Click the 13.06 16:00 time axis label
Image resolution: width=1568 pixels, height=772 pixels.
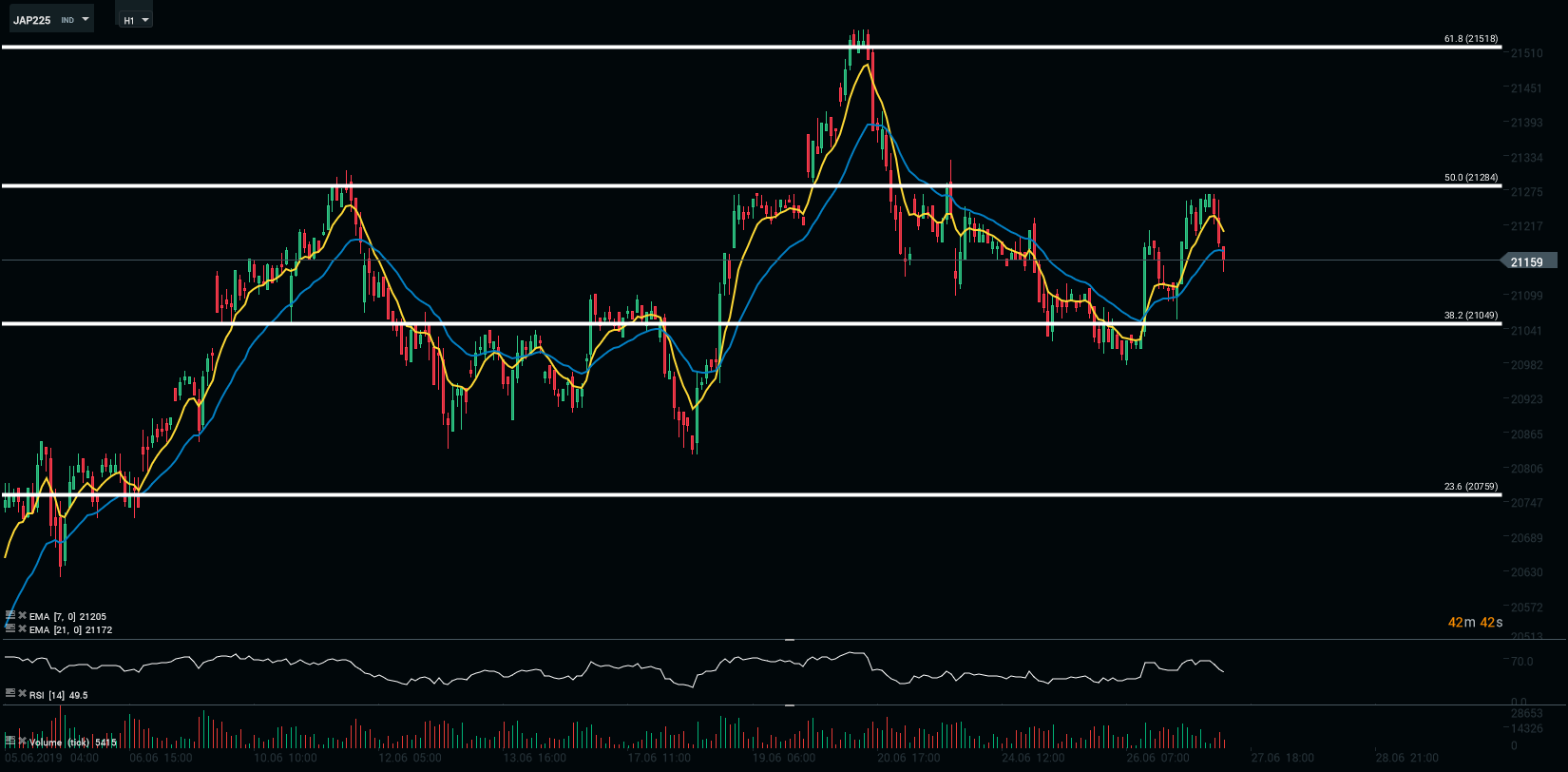click(x=534, y=759)
